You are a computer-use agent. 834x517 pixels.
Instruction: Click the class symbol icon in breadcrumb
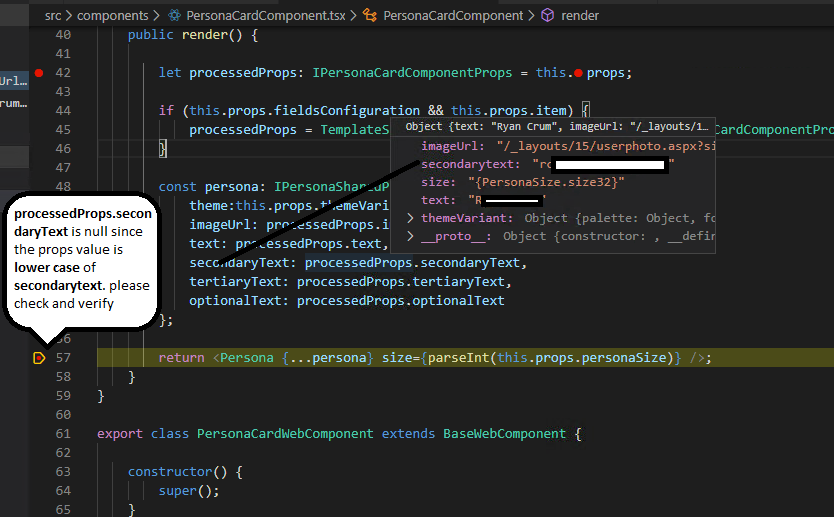tap(370, 15)
